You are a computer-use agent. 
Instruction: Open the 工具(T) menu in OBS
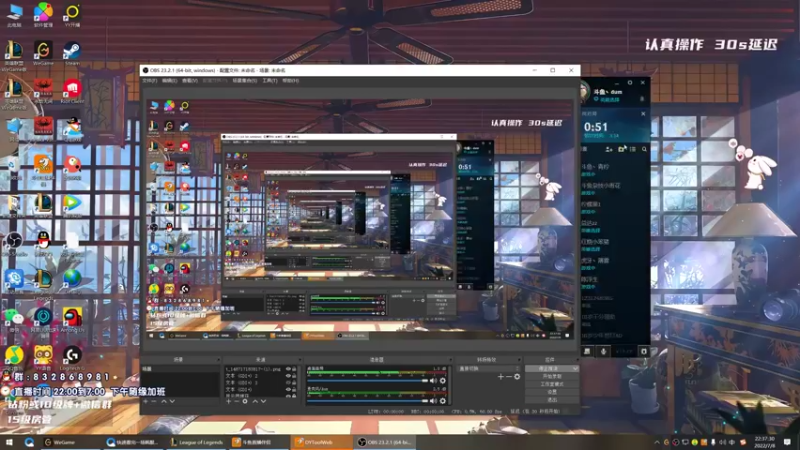click(270, 81)
